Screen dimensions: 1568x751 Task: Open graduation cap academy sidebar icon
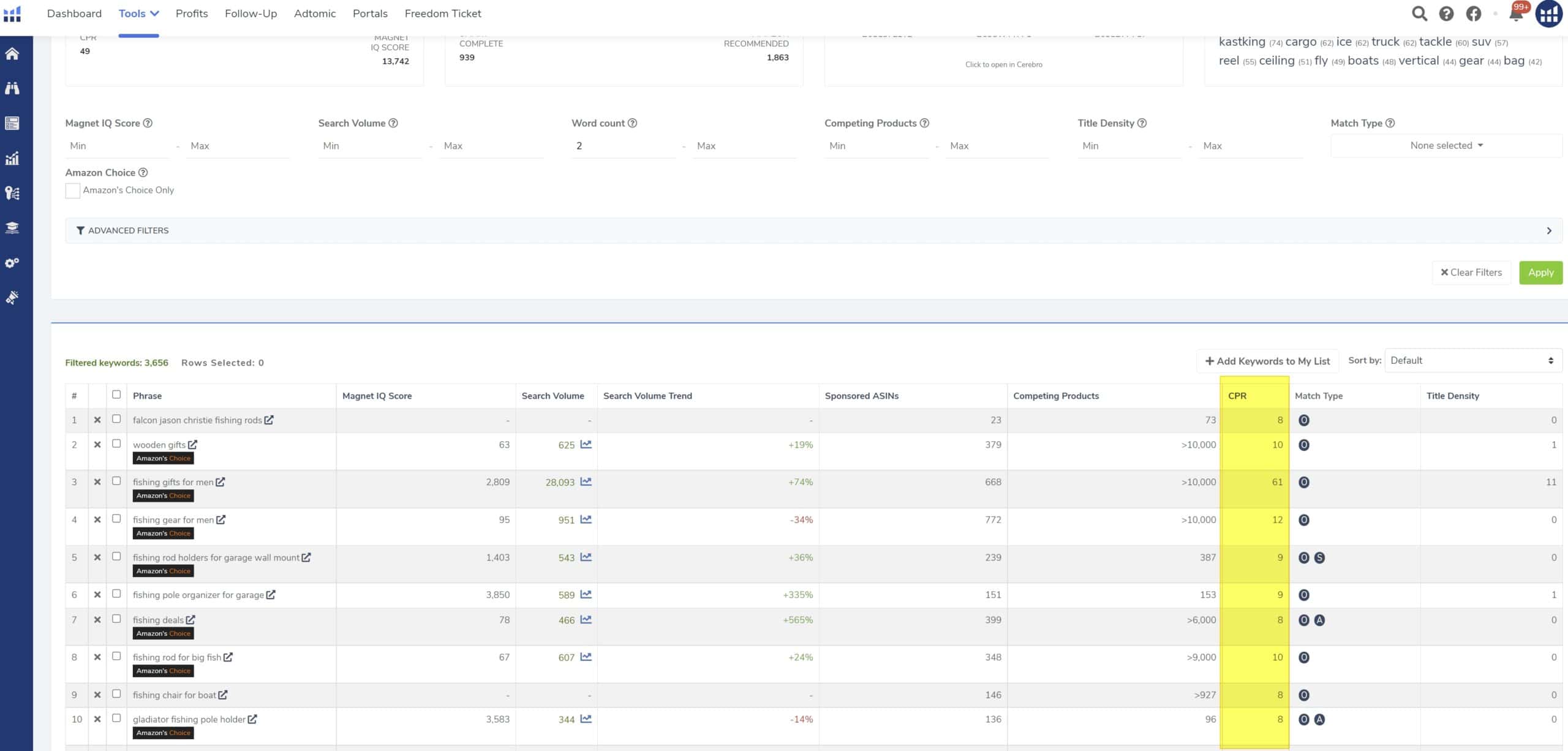pyautogui.click(x=12, y=228)
